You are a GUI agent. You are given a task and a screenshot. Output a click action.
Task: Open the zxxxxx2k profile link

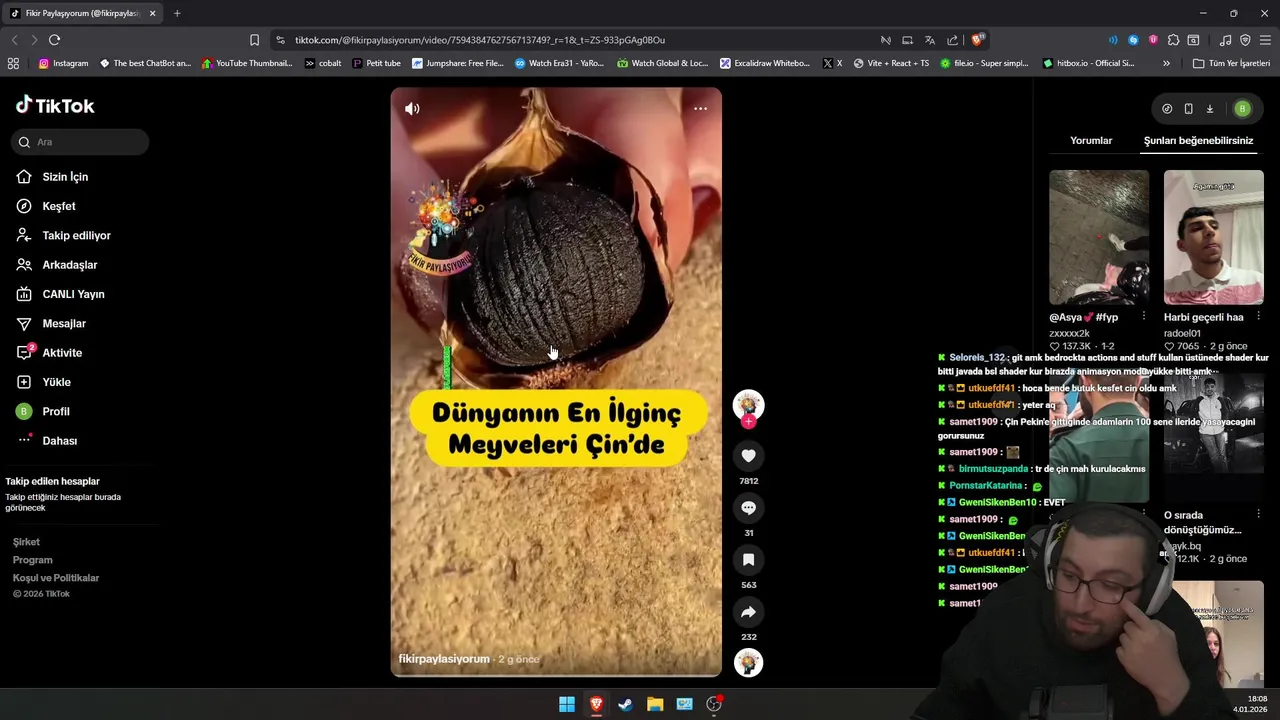pyautogui.click(x=1069, y=333)
